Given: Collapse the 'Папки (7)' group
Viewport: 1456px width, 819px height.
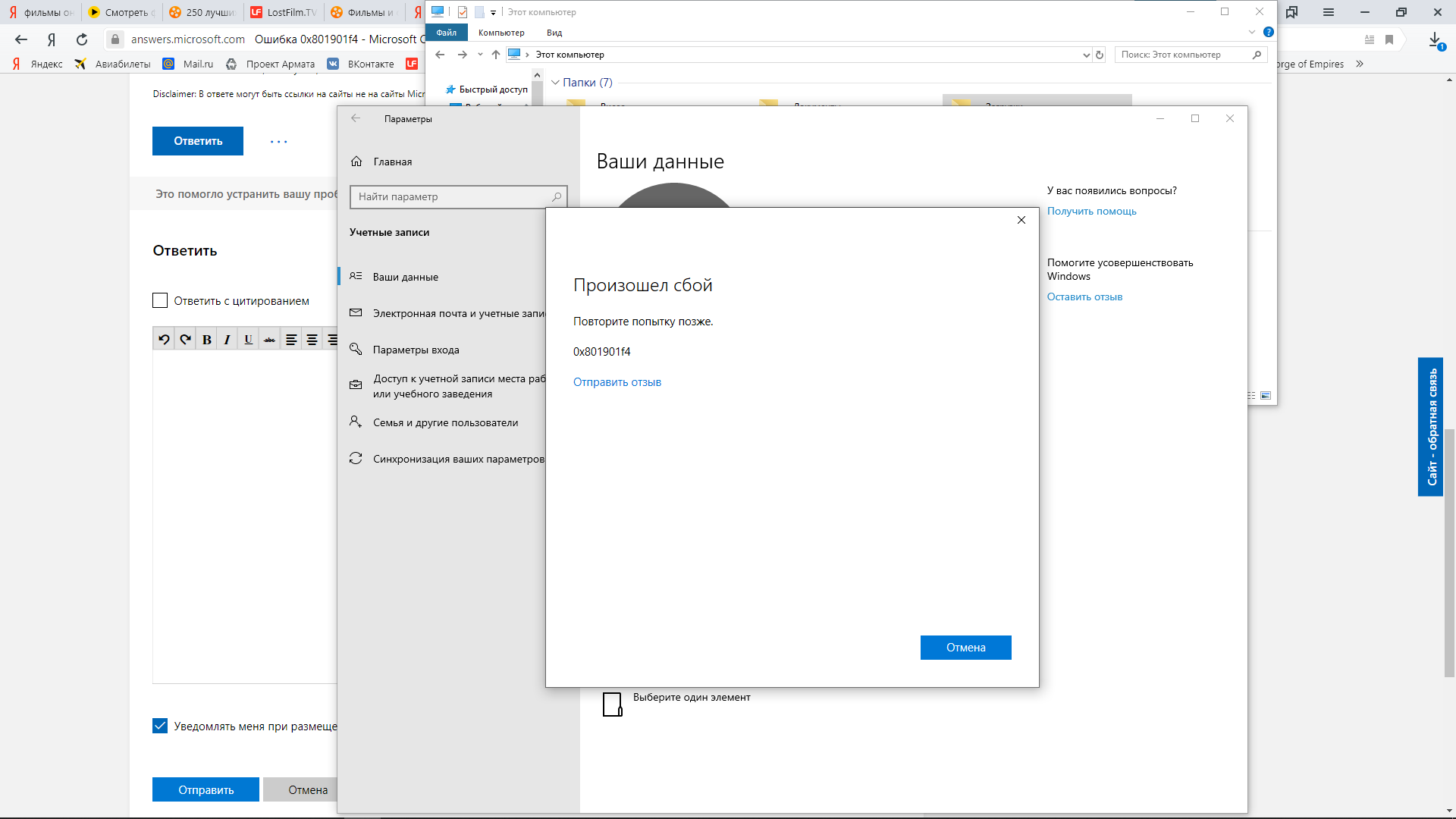Looking at the screenshot, I should [555, 83].
